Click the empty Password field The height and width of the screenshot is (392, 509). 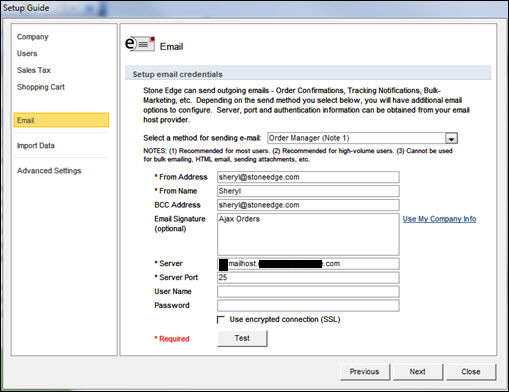[308, 306]
